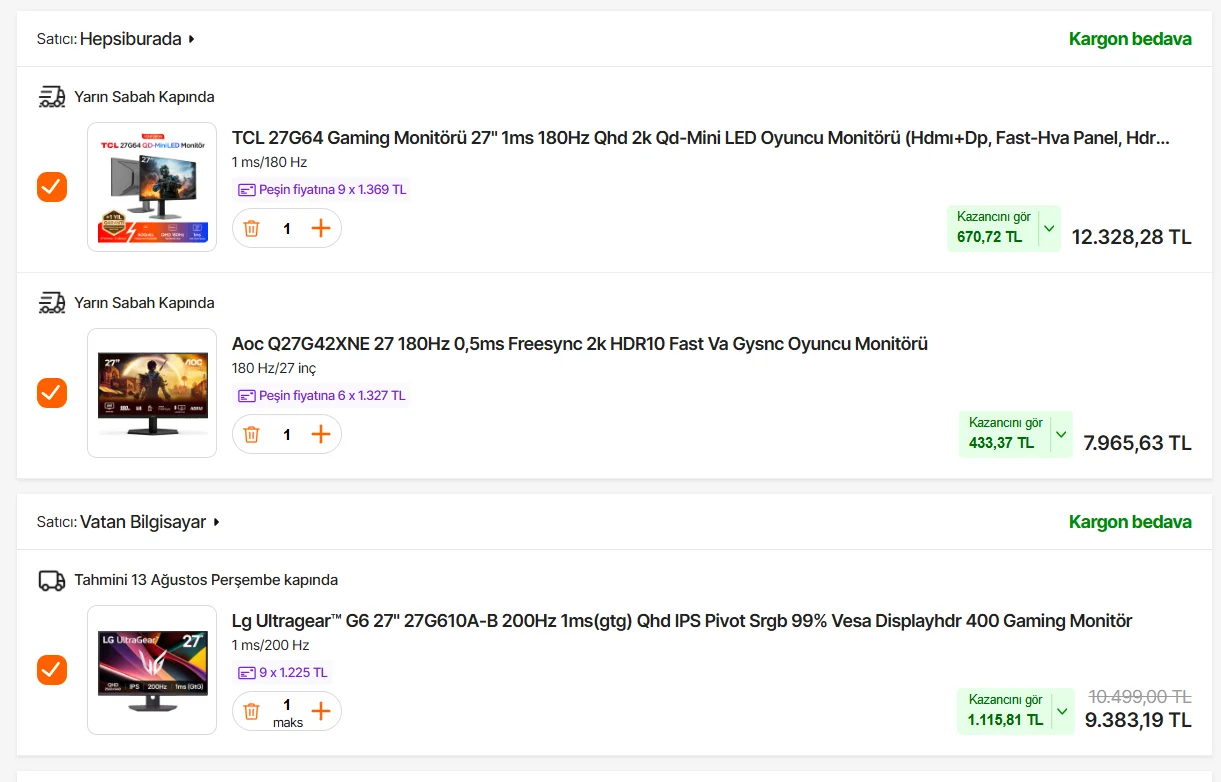This screenshot has width=1221, height=782.
Task: Click the trash icon for LG Ultragear G6
Action: (252, 711)
